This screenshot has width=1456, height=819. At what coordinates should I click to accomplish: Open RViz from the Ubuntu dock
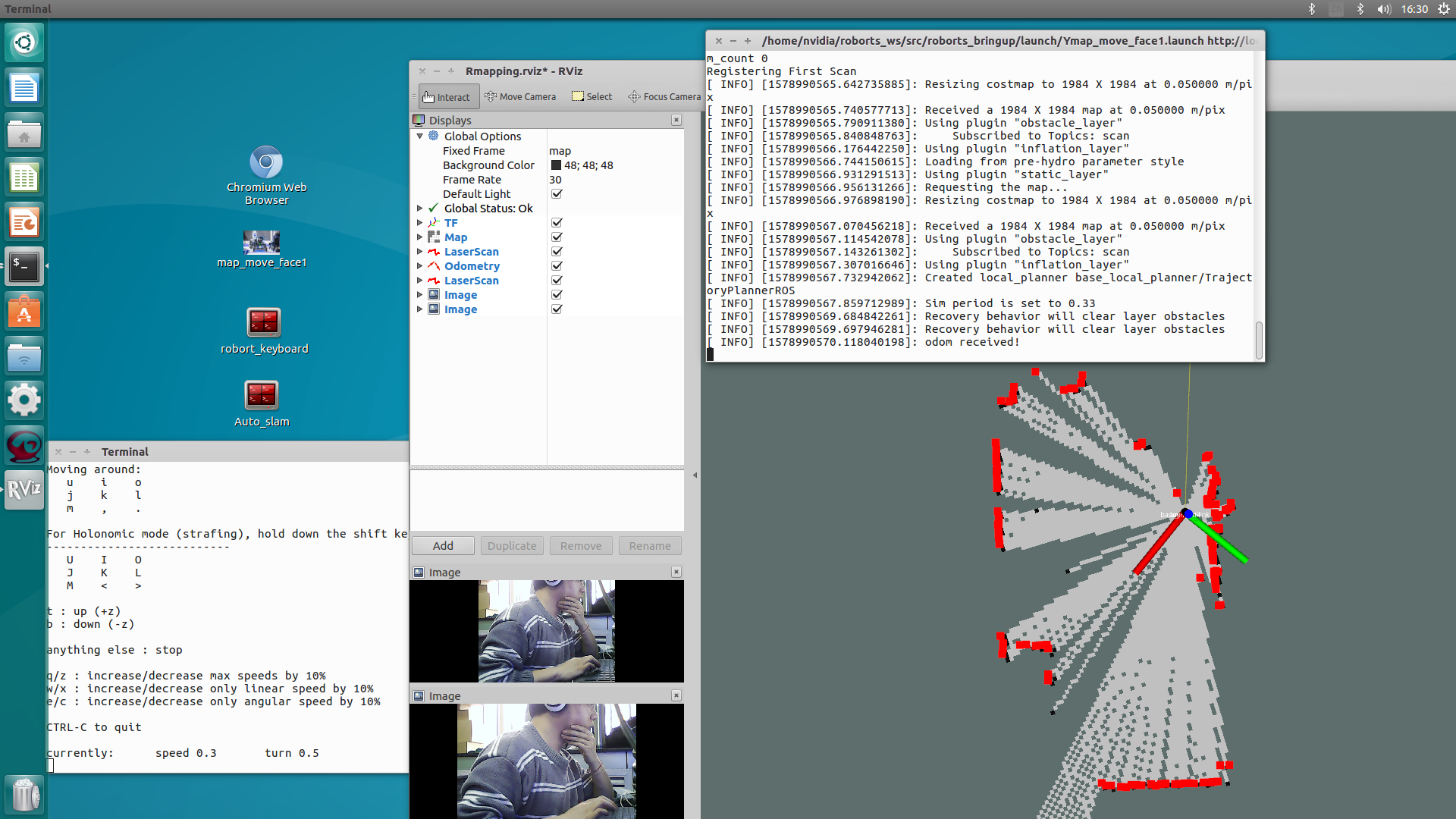click(x=24, y=489)
